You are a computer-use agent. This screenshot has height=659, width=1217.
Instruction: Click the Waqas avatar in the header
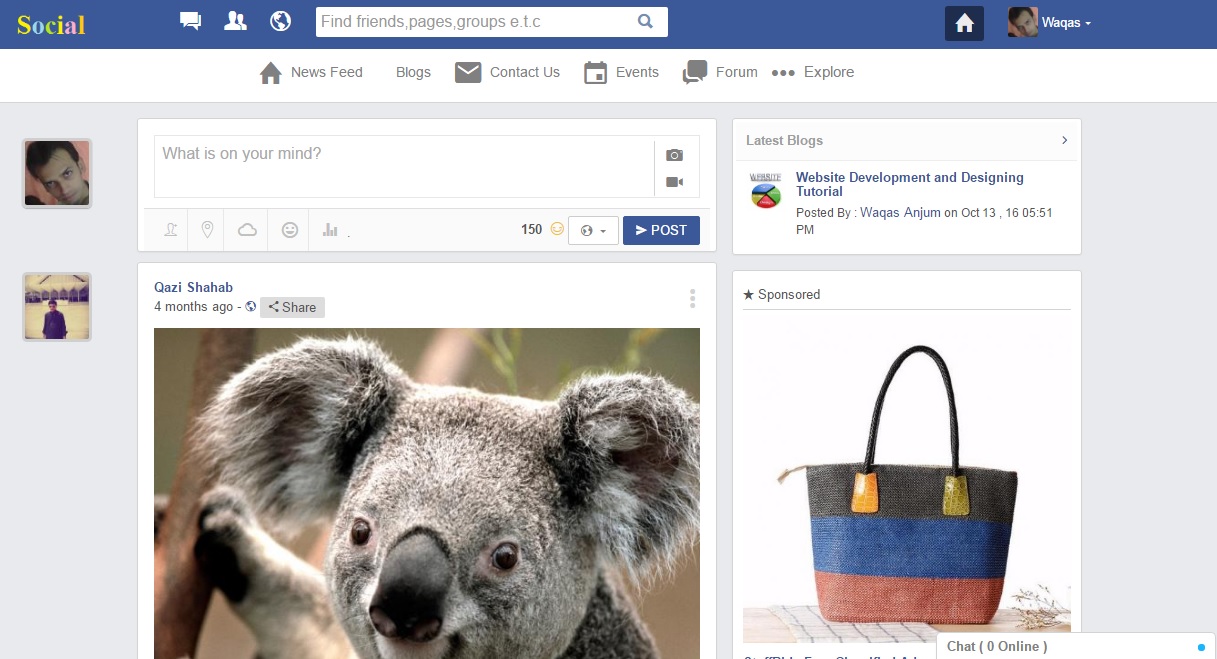coord(1022,22)
